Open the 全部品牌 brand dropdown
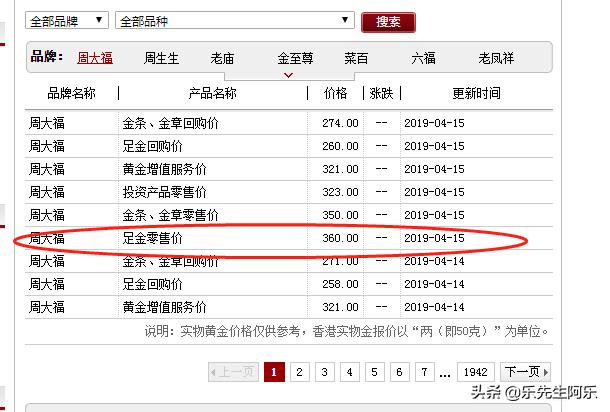 point(67,20)
